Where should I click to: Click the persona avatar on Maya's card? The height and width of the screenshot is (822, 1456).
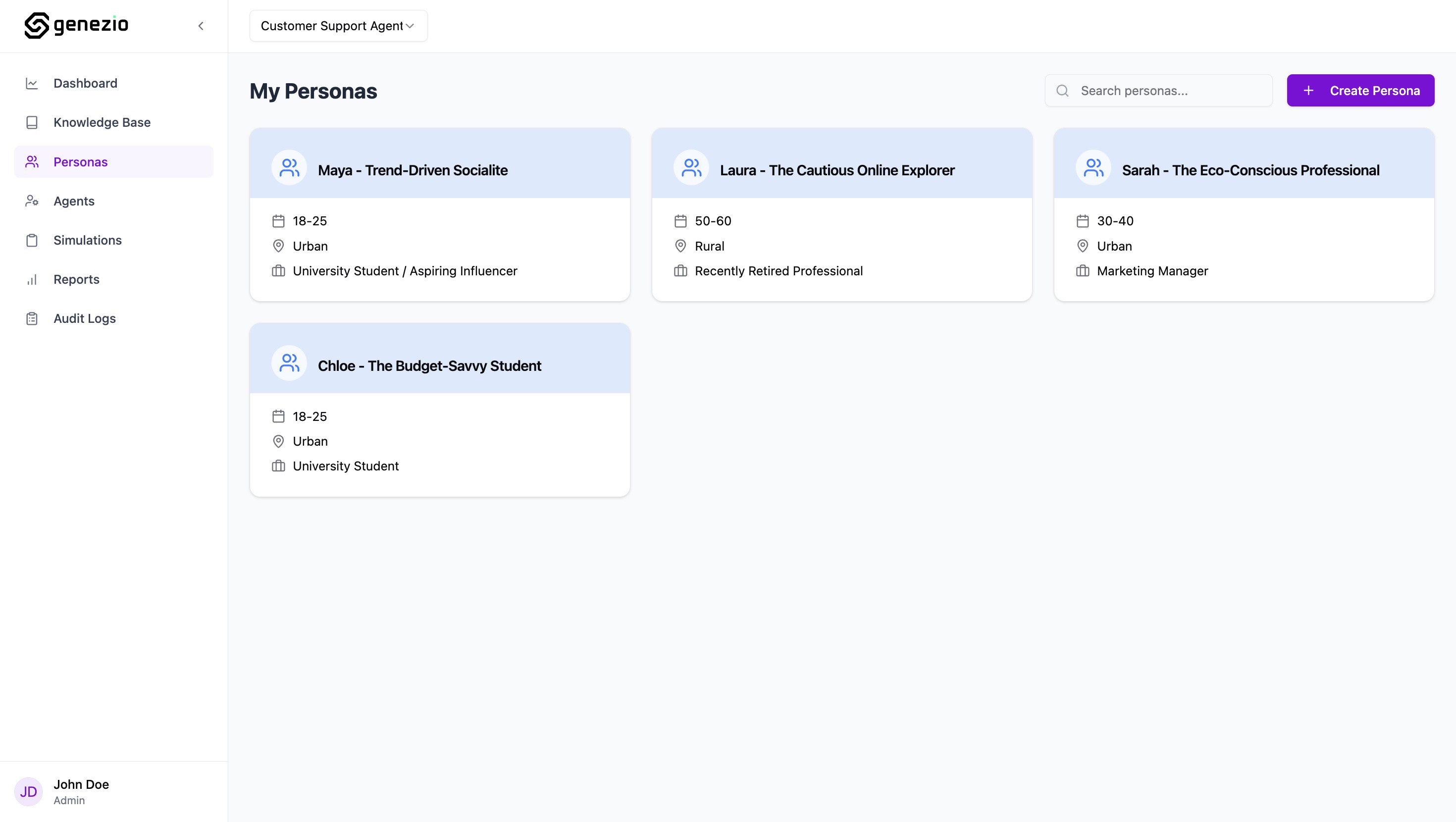tap(289, 167)
